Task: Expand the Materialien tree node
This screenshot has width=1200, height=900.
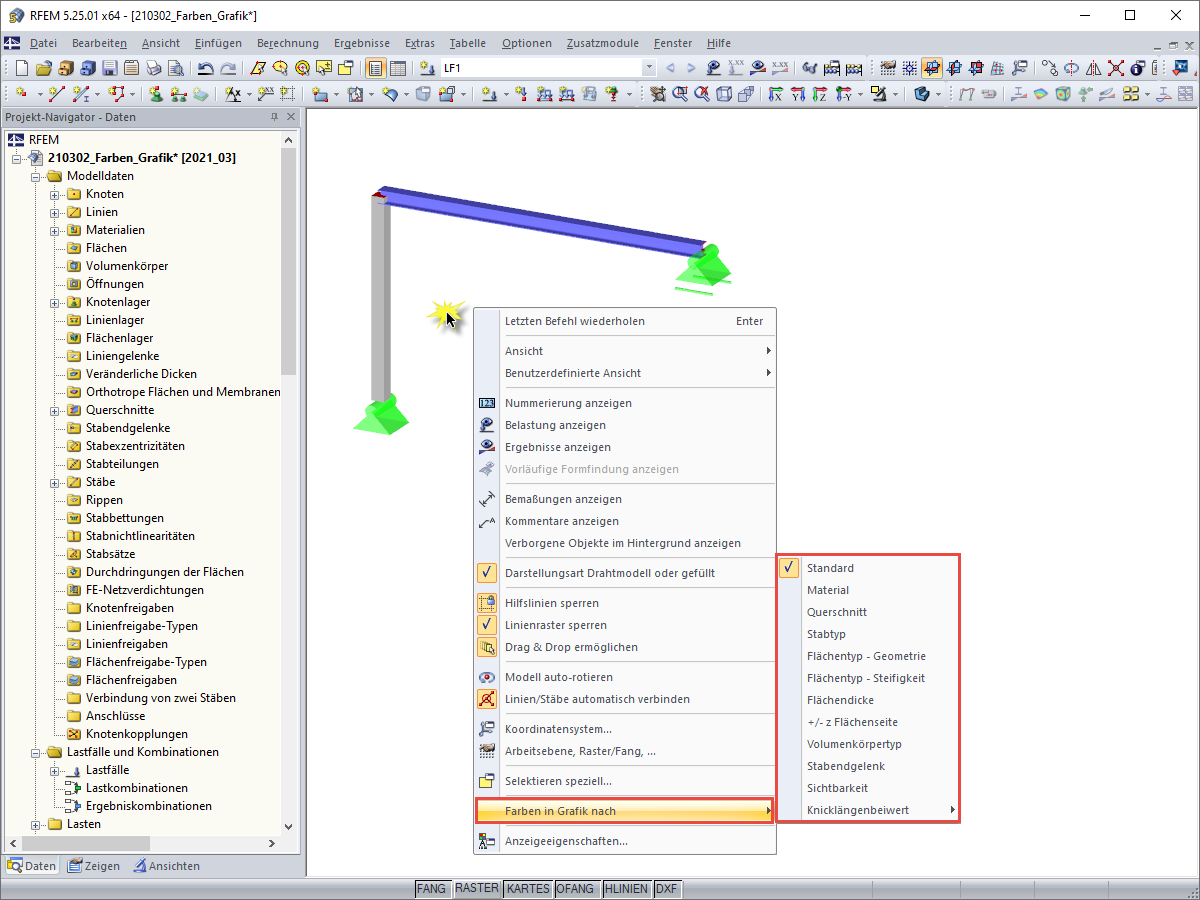Action: 55,230
